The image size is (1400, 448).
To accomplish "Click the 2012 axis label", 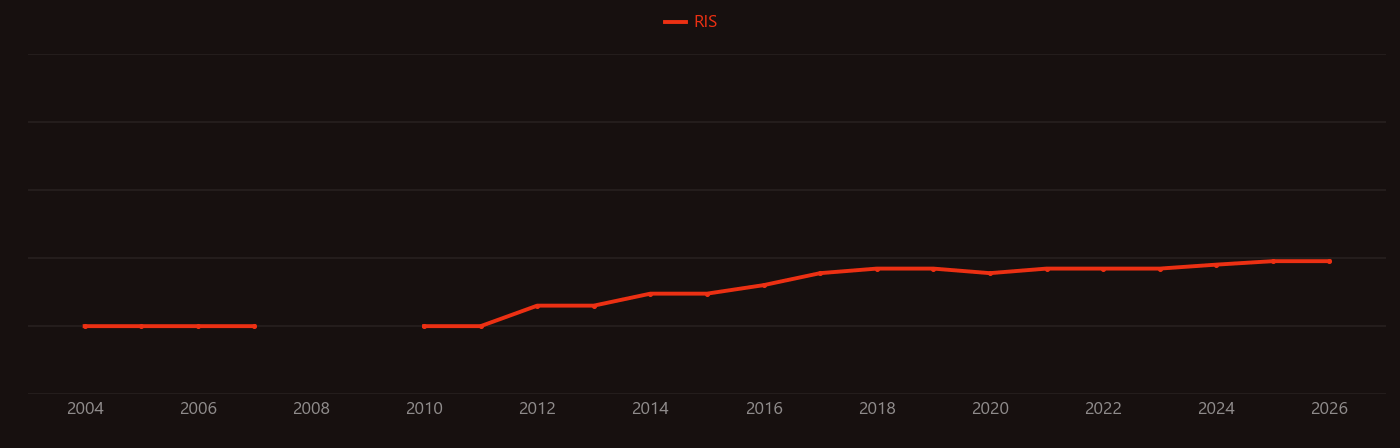I will 537,409.
